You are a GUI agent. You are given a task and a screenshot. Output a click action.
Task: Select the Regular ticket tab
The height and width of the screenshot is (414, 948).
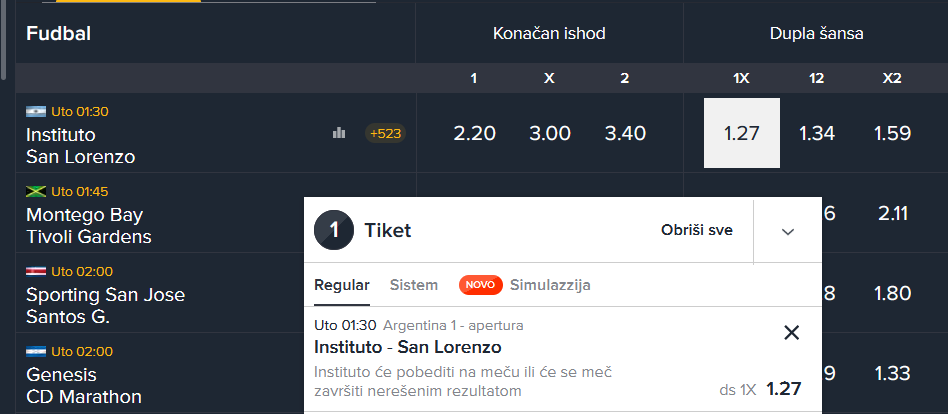[x=342, y=285]
